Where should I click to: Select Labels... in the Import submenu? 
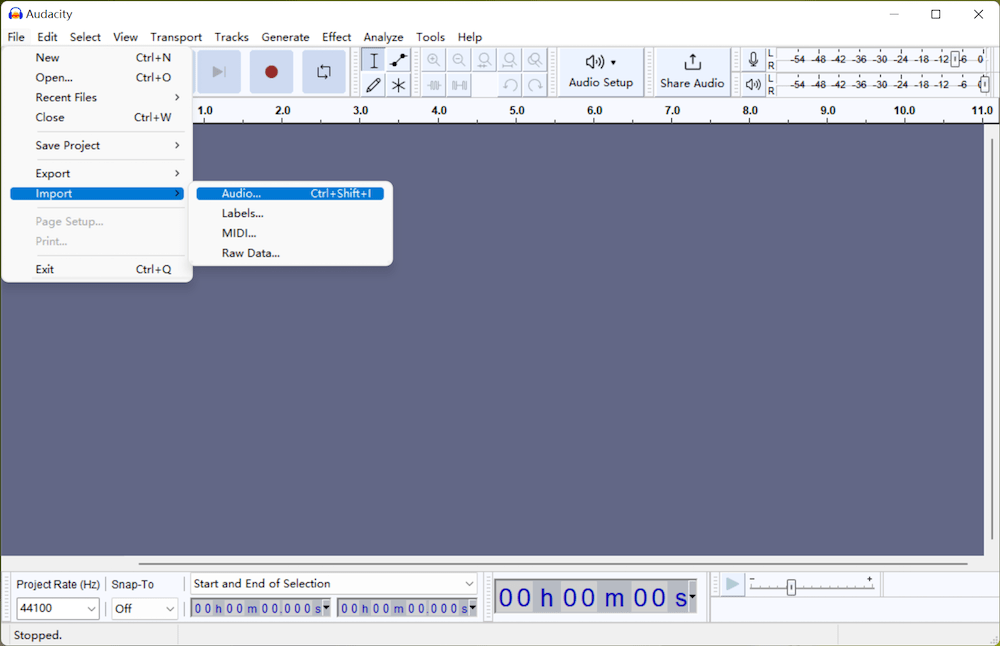(290, 213)
